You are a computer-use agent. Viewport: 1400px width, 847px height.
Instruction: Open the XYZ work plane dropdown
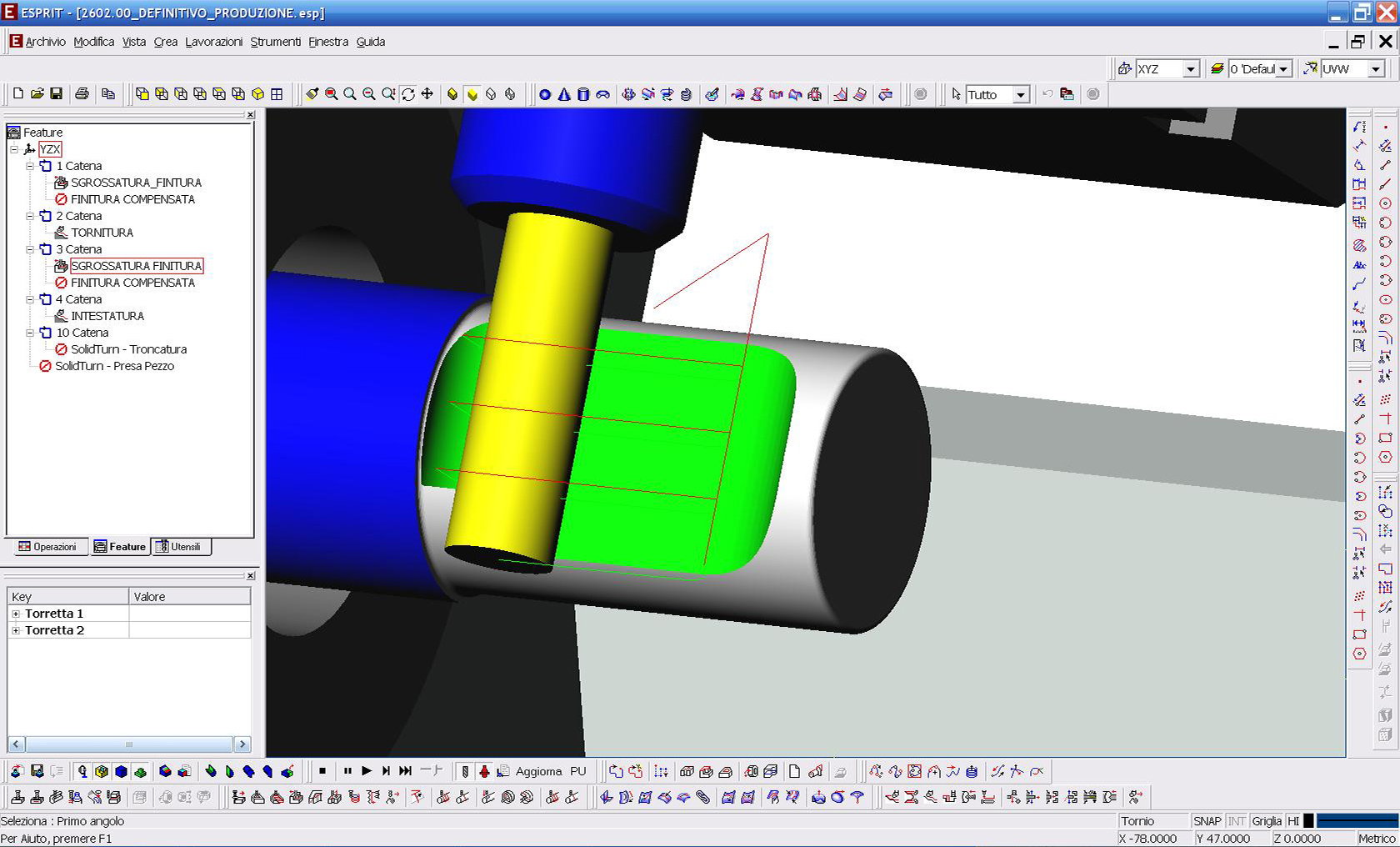(1191, 69)
